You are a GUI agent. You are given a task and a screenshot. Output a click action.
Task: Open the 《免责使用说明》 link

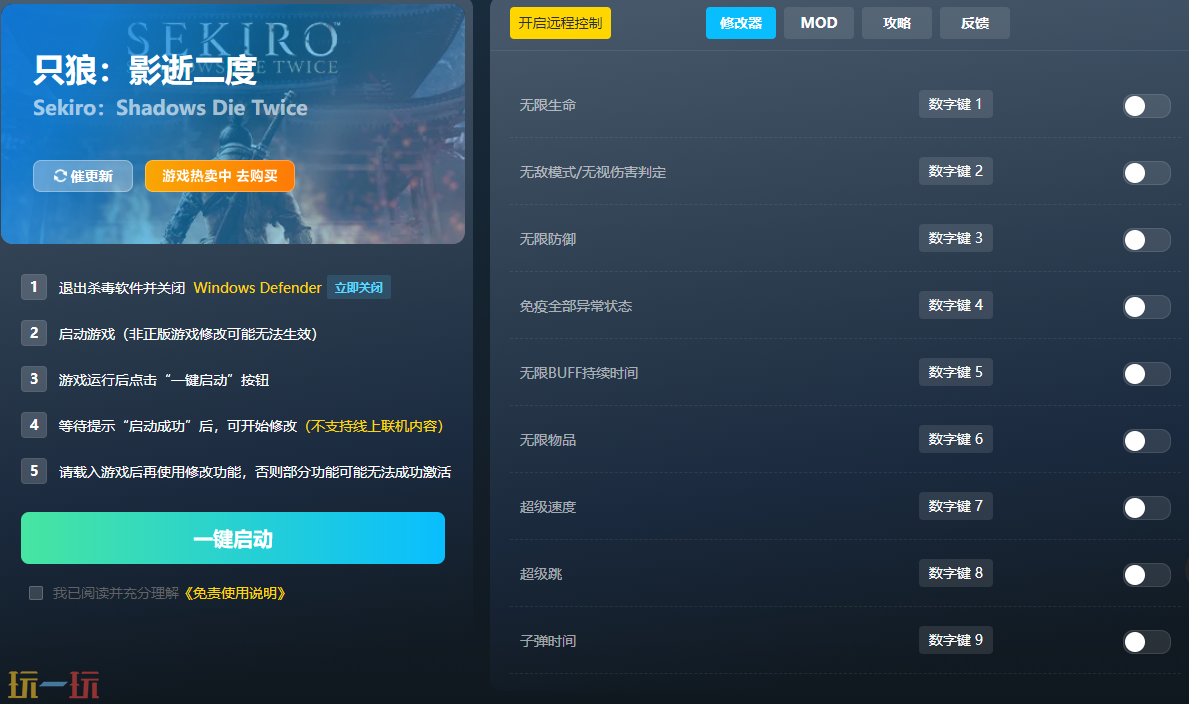pos(234,593)
